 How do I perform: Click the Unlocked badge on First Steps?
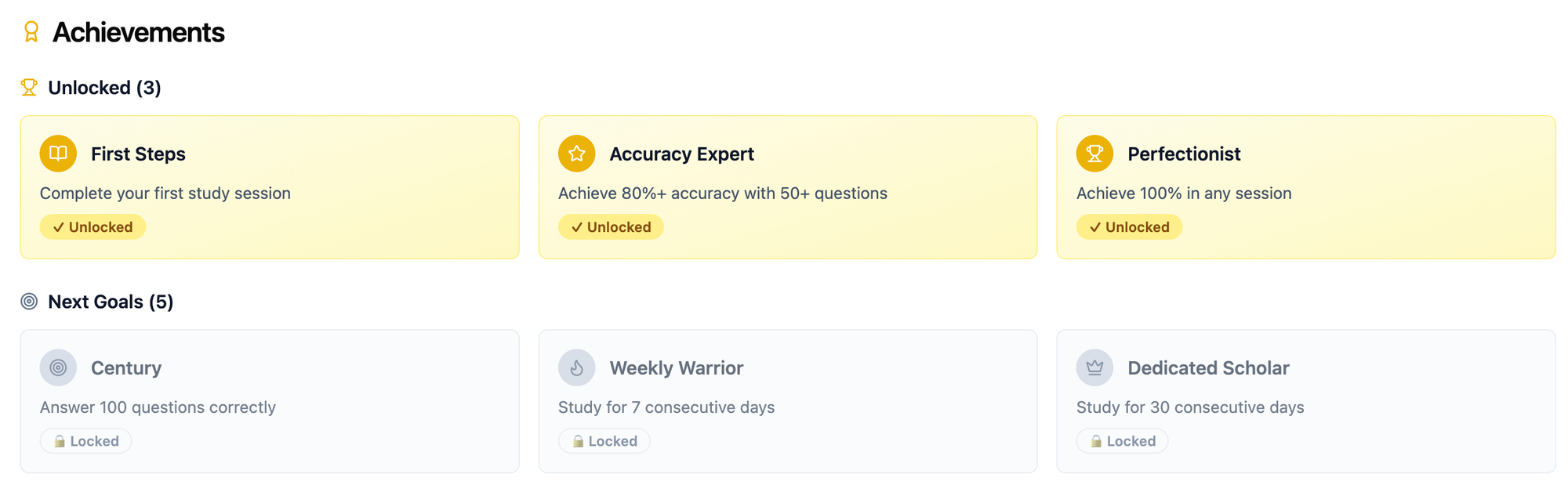pyautogui.click(x=93, y=227)
